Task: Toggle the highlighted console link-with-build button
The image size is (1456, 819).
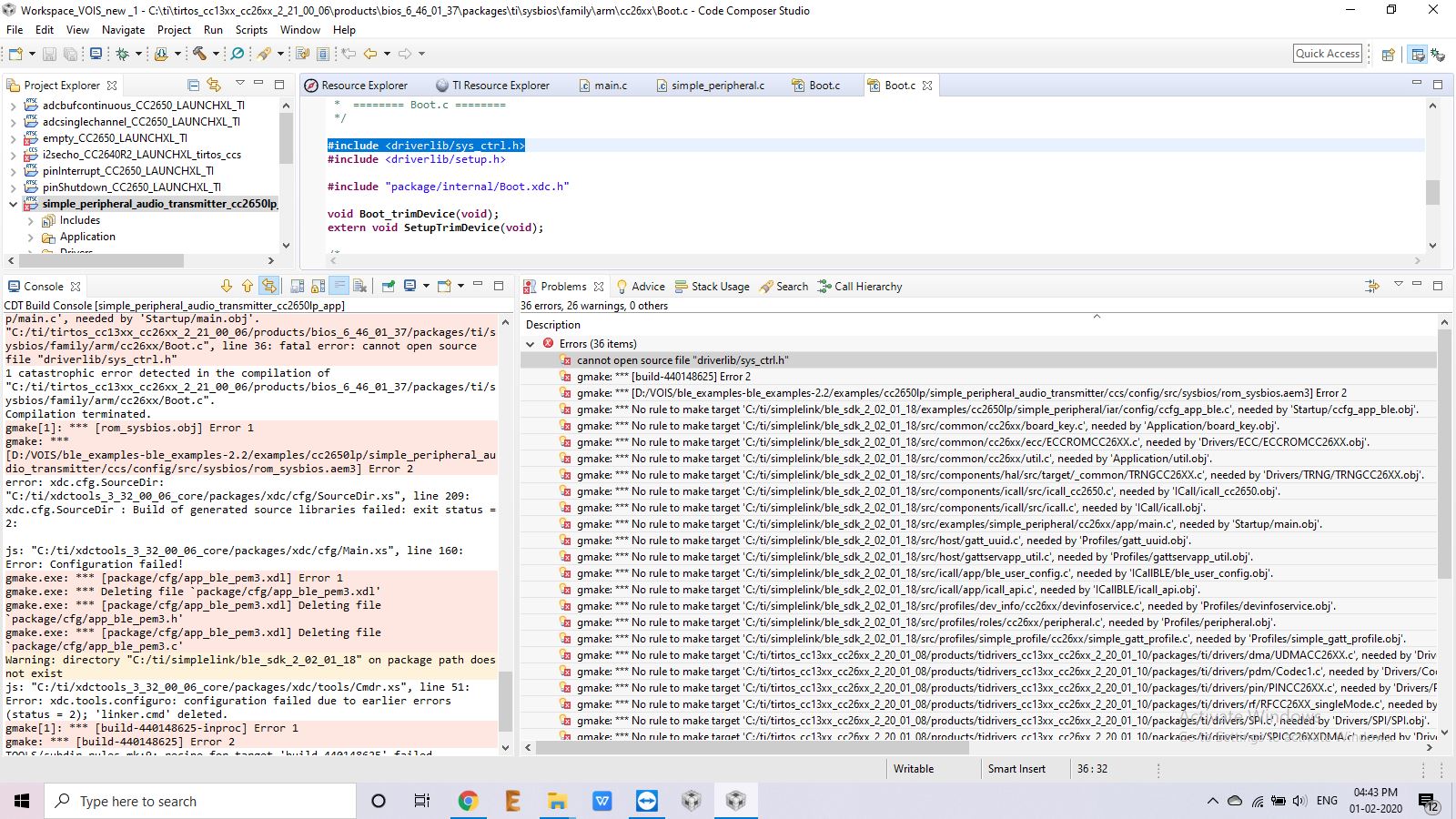Action: point(268,286)
